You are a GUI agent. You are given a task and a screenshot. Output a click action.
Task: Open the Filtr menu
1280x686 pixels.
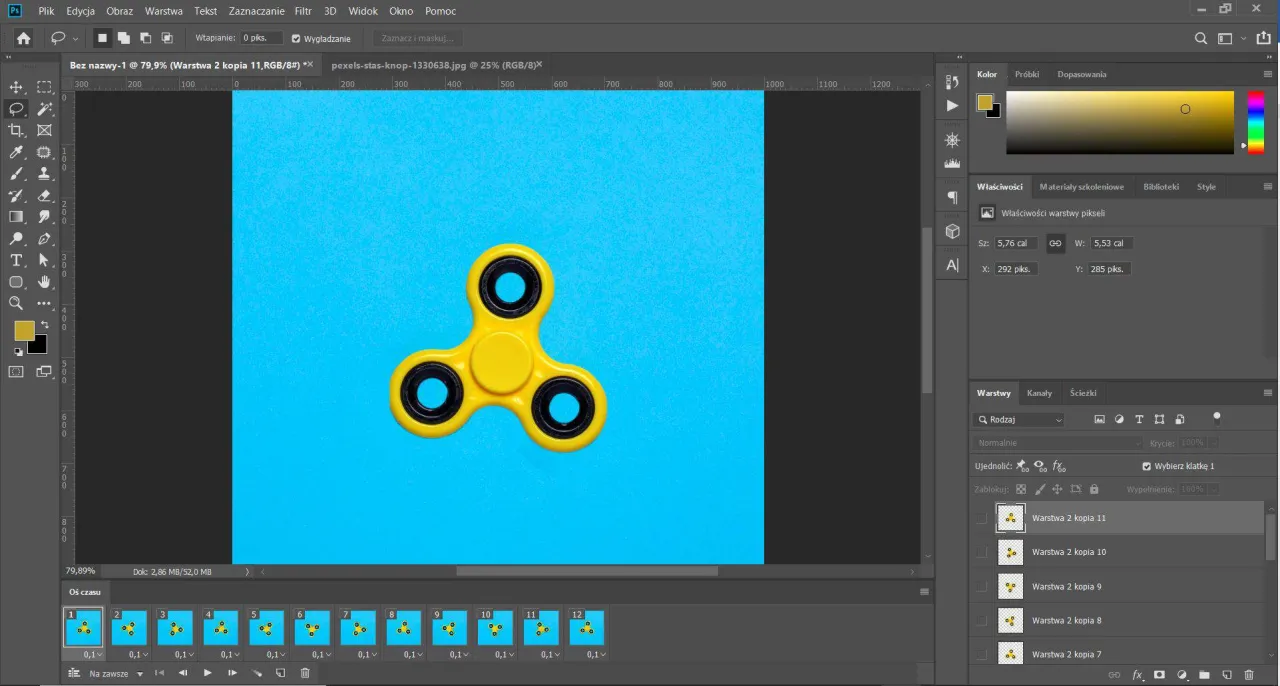point(302,11)
